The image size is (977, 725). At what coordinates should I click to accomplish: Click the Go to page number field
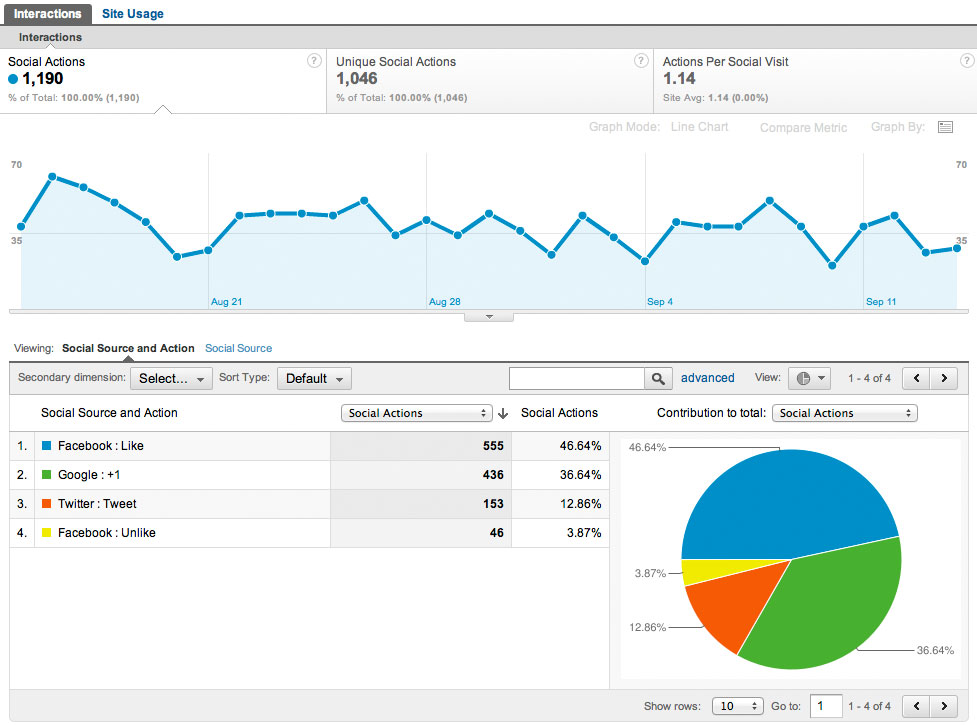[x=826, y=706]
